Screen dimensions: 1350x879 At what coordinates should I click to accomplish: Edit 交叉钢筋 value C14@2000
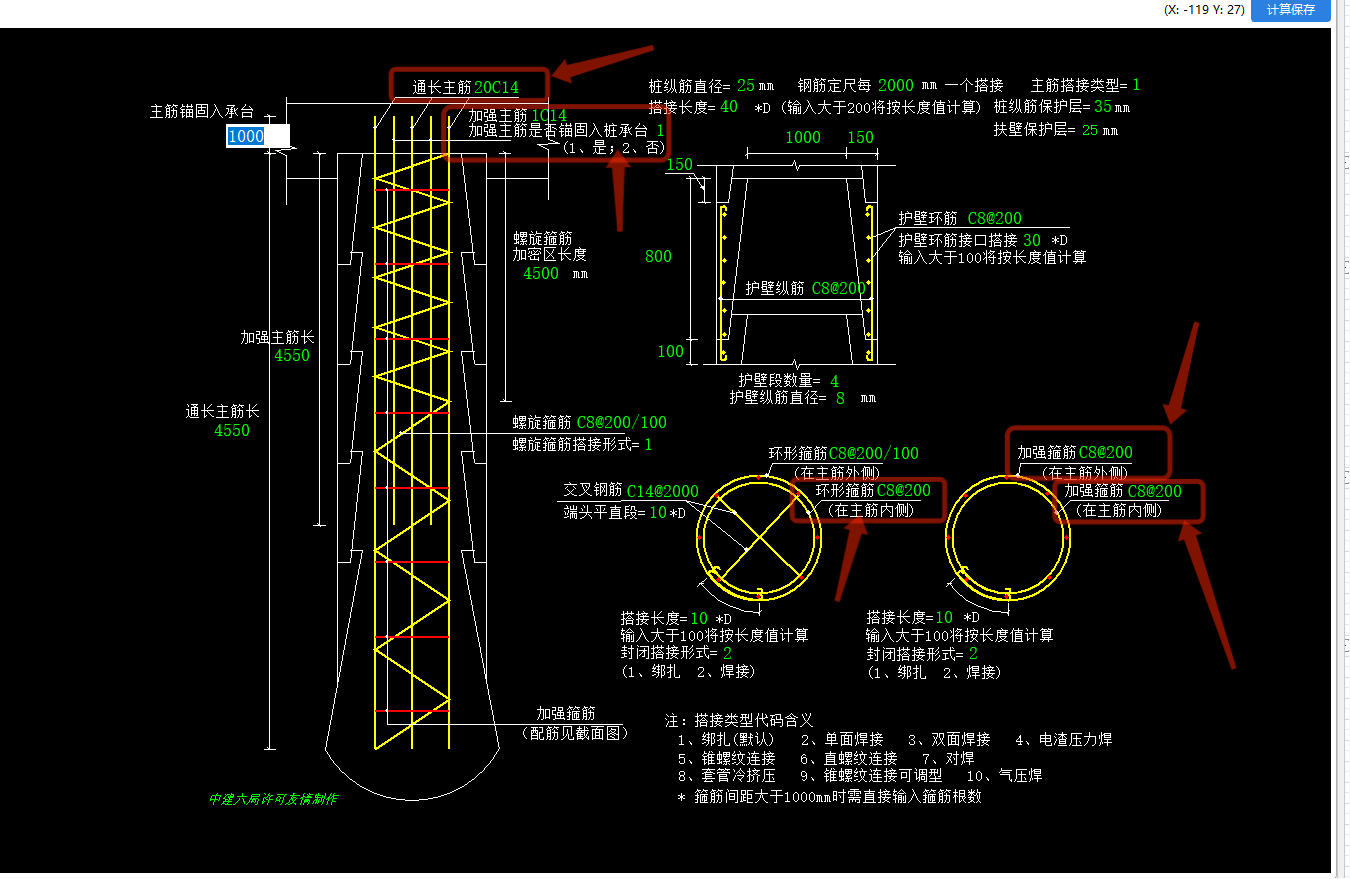[x=663, y=492]
